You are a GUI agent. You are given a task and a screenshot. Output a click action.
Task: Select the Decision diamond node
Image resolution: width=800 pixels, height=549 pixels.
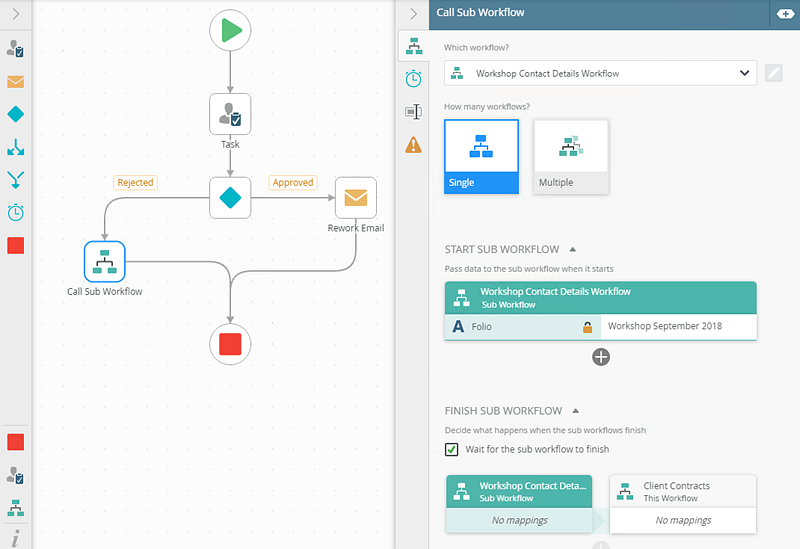(230, 197)
